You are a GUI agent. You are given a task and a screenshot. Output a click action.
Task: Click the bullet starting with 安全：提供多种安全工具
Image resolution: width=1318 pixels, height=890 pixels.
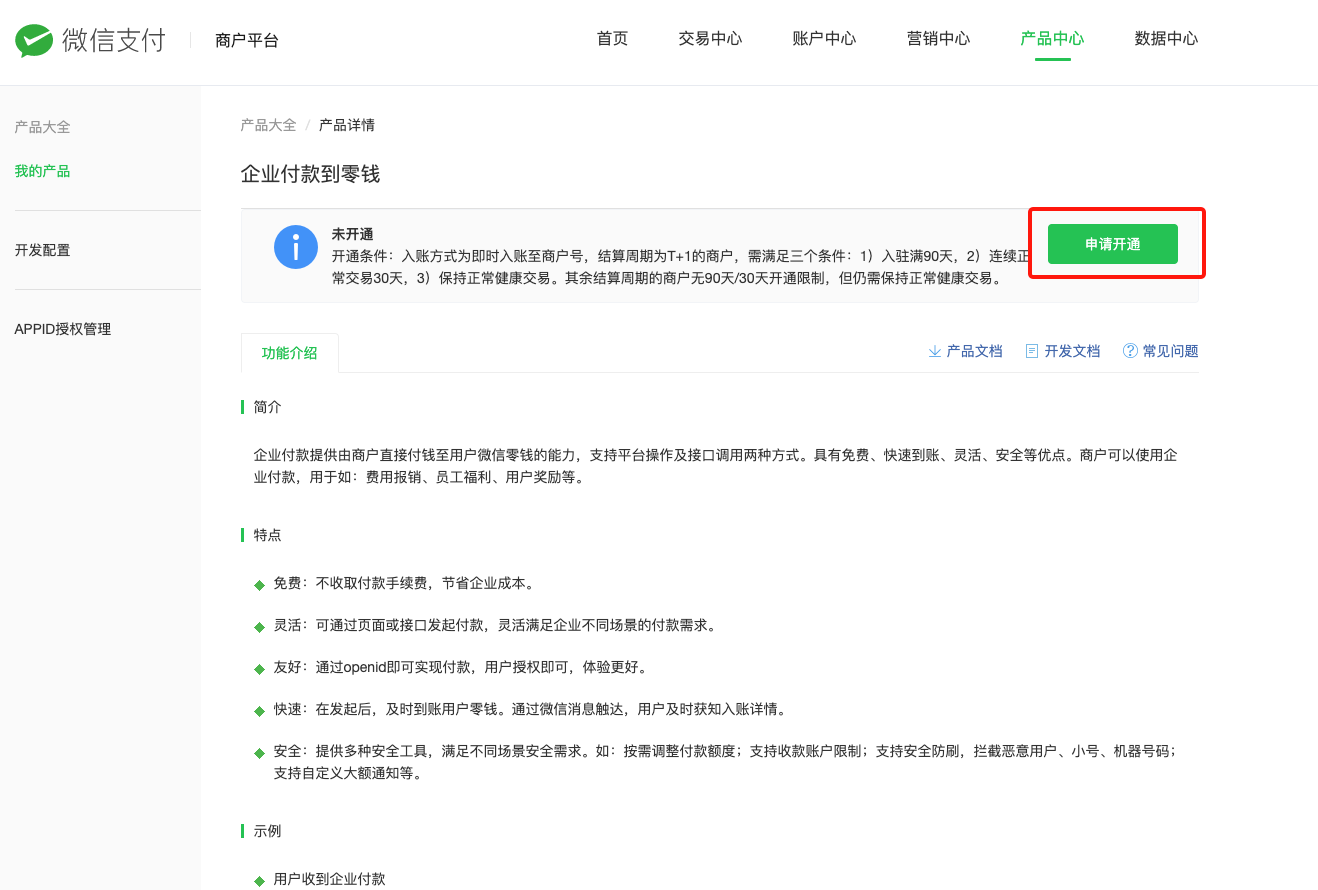pos(725,761)
